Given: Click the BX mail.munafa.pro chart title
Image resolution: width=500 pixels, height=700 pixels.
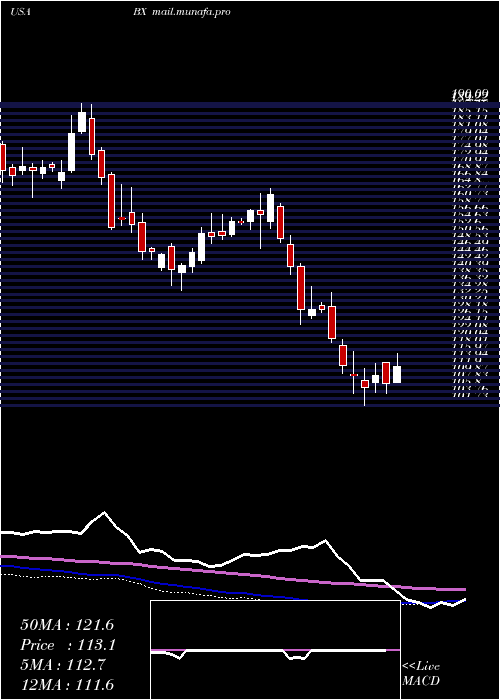Looking at the screenshot, I should coord(181,12).
